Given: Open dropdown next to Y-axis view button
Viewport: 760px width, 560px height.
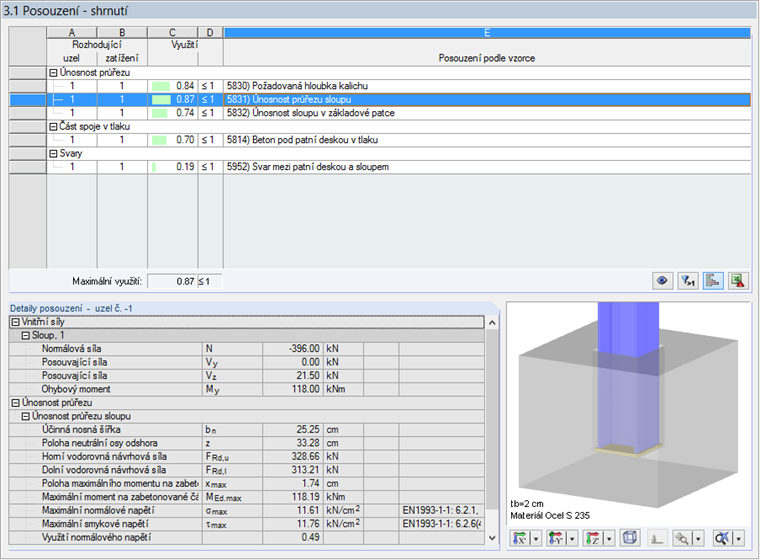Looking at the screenshot, I should 572,538.
